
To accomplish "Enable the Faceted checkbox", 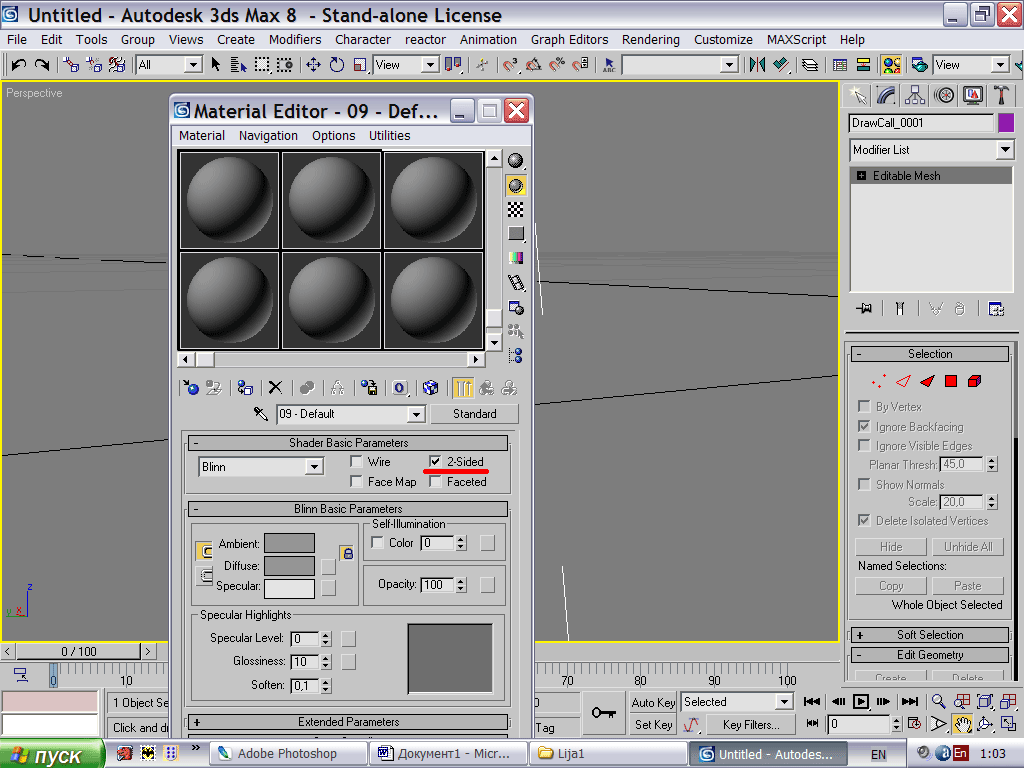I will click(x=436, y=481).
